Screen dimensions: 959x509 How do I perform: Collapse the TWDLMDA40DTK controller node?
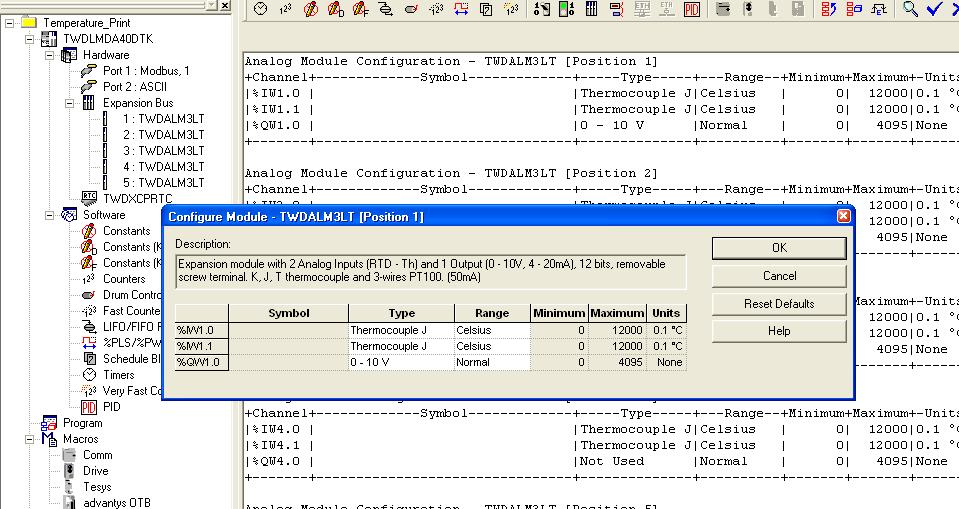pyautogui.click(x=29, y=39)
